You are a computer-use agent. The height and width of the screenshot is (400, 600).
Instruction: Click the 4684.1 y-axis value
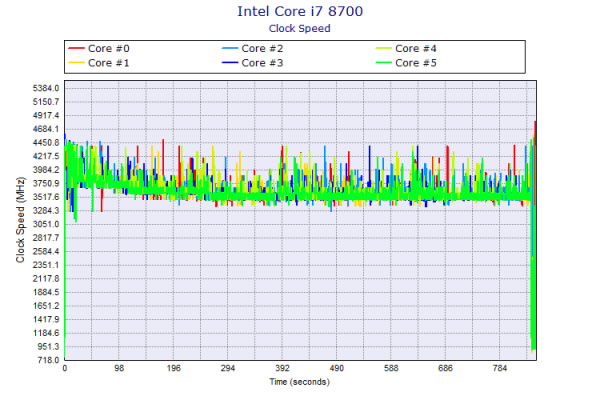[x=46, y=129]
